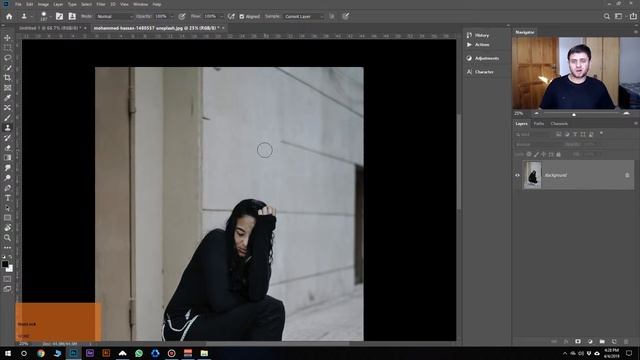Open the File menu
The height and width of the screenshot is (360, 640).
tap(18, 4)
